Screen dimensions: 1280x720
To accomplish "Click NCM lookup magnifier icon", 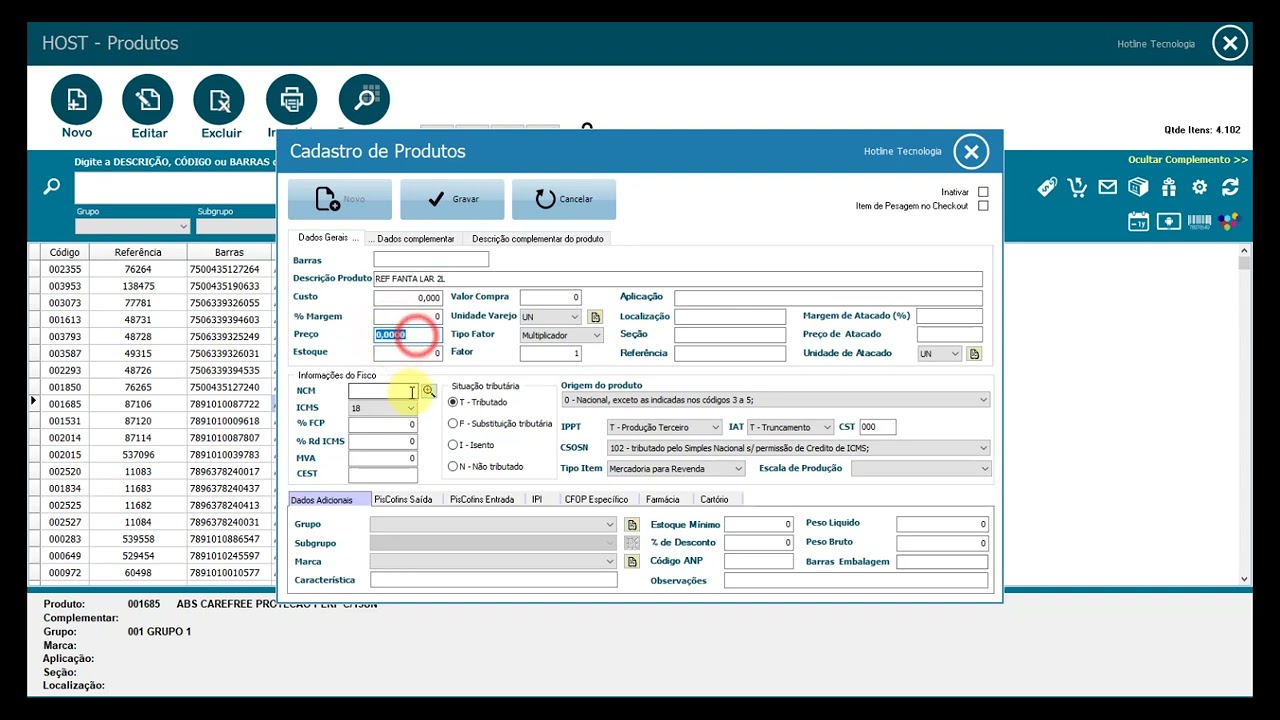I will pyautogui.click(x=429, y=391).
